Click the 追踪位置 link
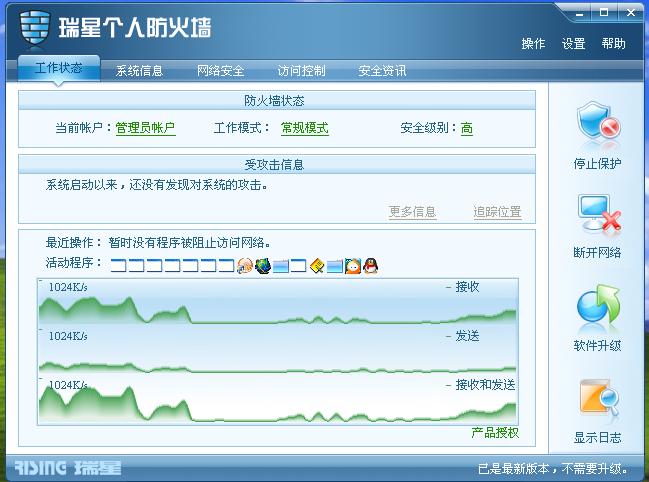 pyautogui.click(x=497, y=212)
